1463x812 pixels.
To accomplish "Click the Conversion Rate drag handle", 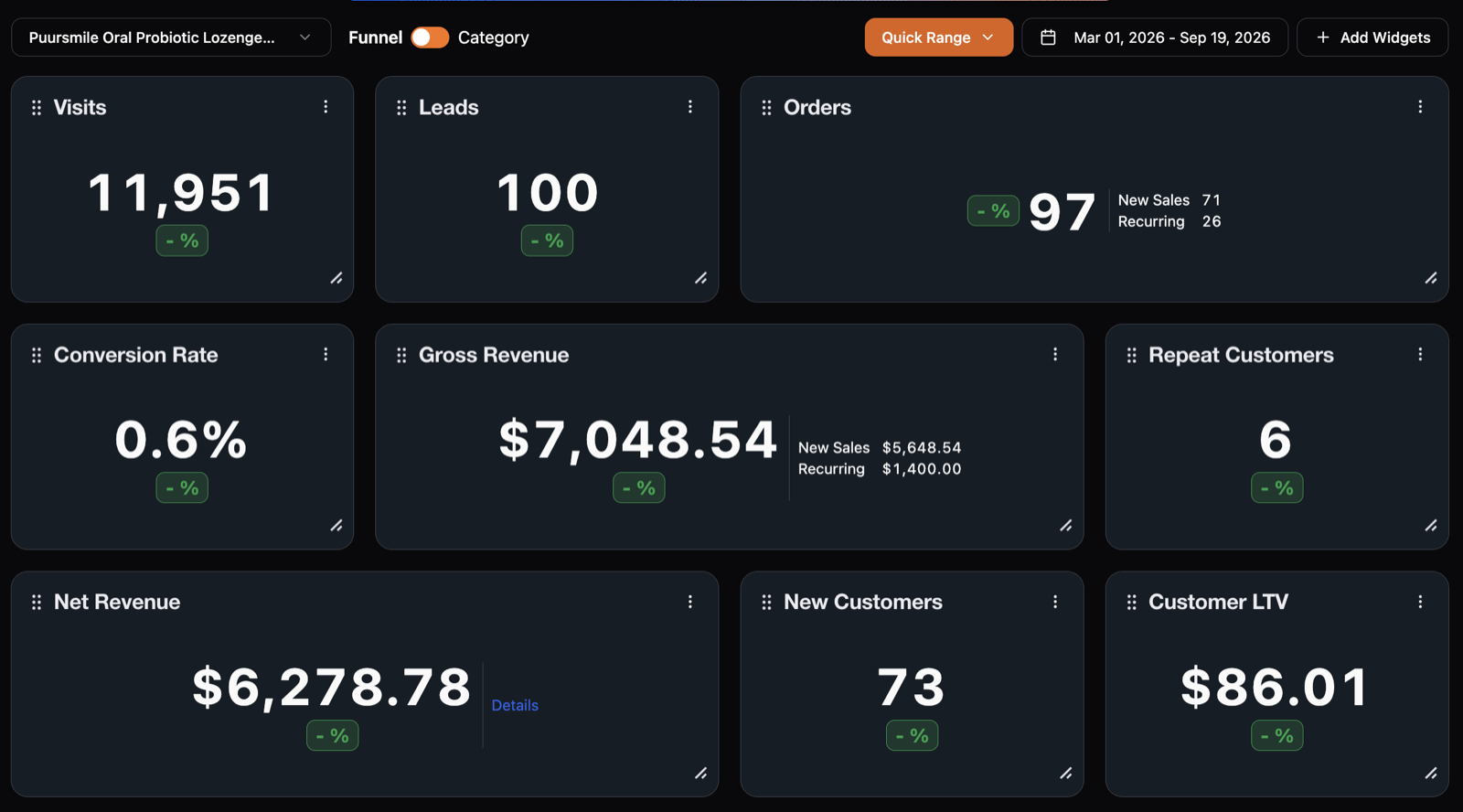I will click(37, 355).
